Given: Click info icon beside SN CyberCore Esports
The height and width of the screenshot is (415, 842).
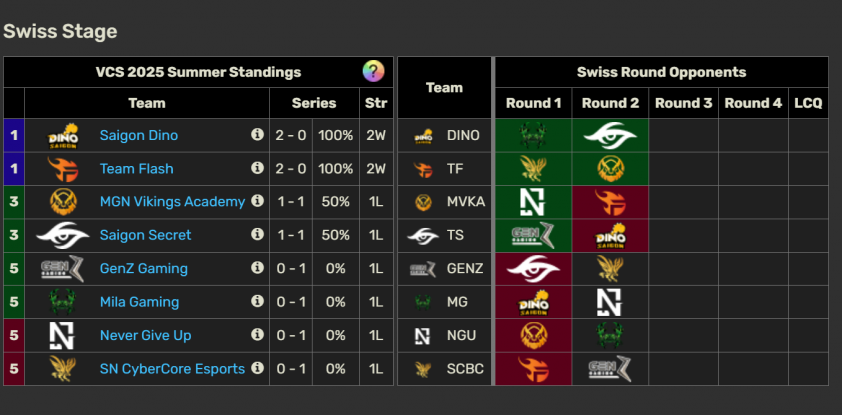Looking at the screenshot, I should point(257,368).
